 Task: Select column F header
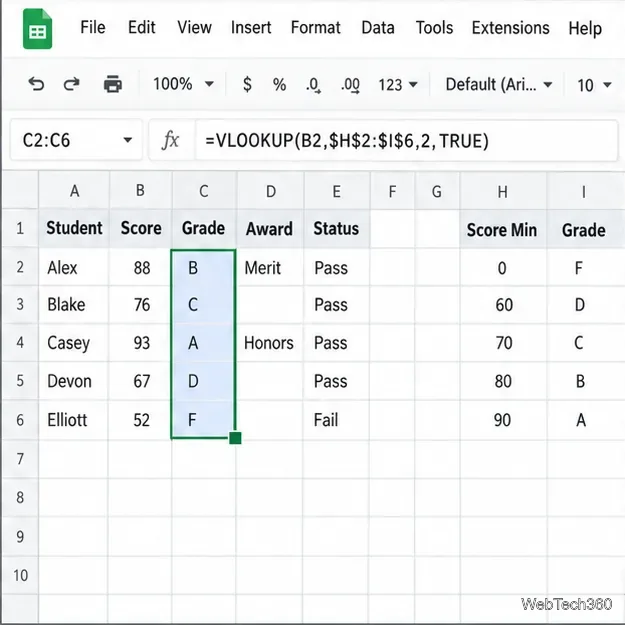(392, 191)
